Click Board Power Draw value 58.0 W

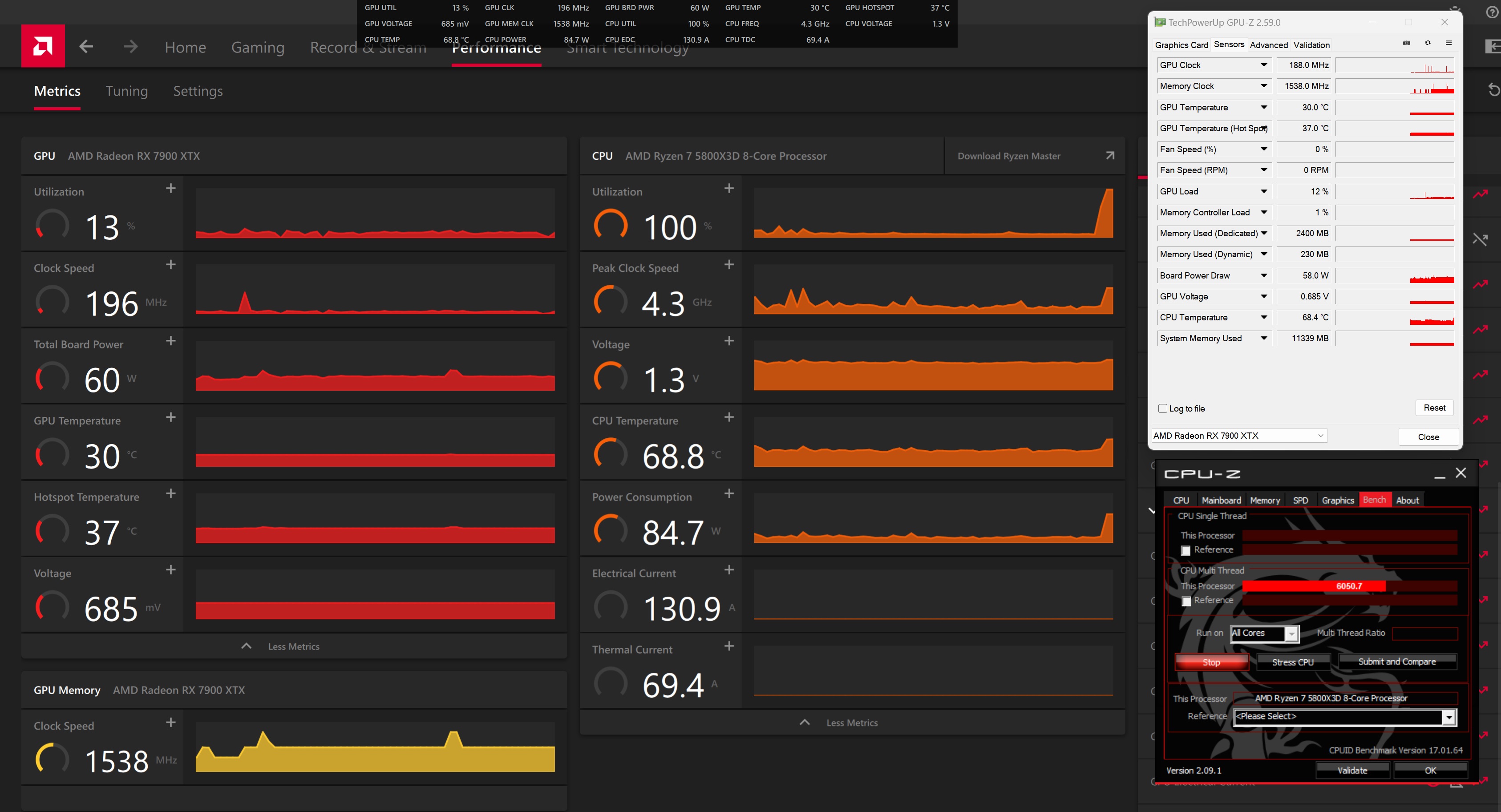coord(1304,275)
